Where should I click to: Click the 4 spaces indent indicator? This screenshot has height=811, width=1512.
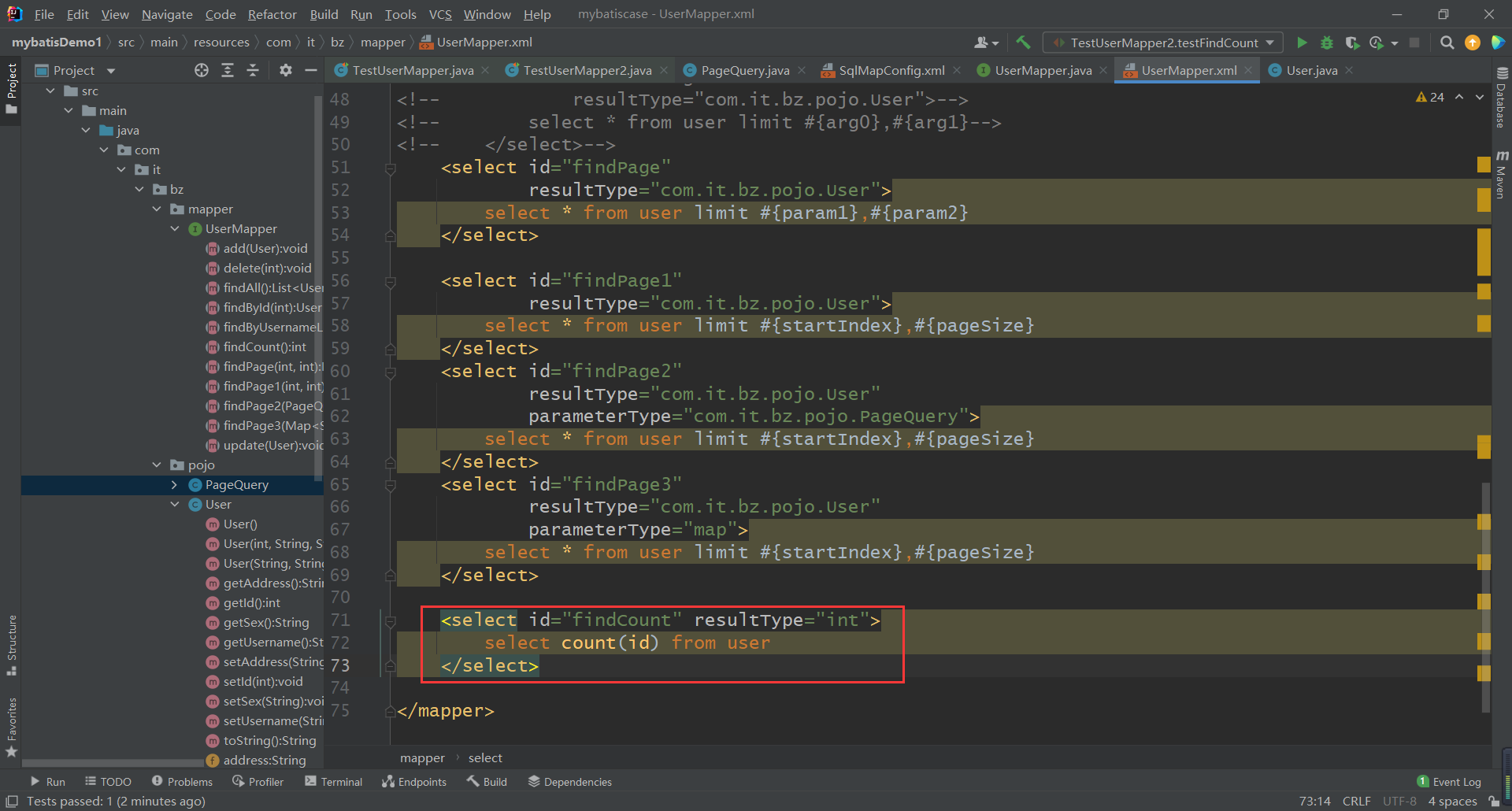(x=1452, y=801)
